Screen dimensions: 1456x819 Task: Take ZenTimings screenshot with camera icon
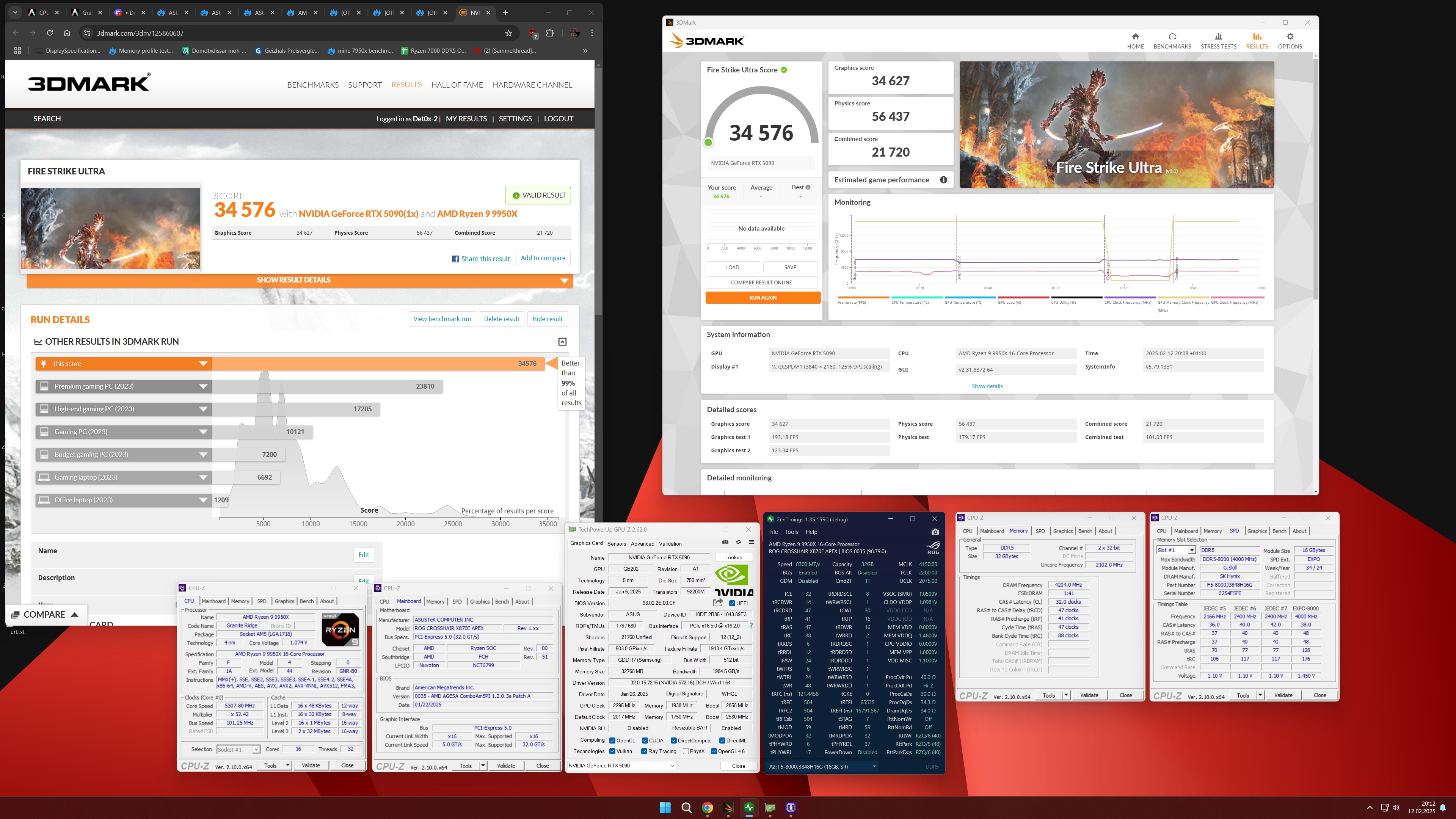(935, 532)
